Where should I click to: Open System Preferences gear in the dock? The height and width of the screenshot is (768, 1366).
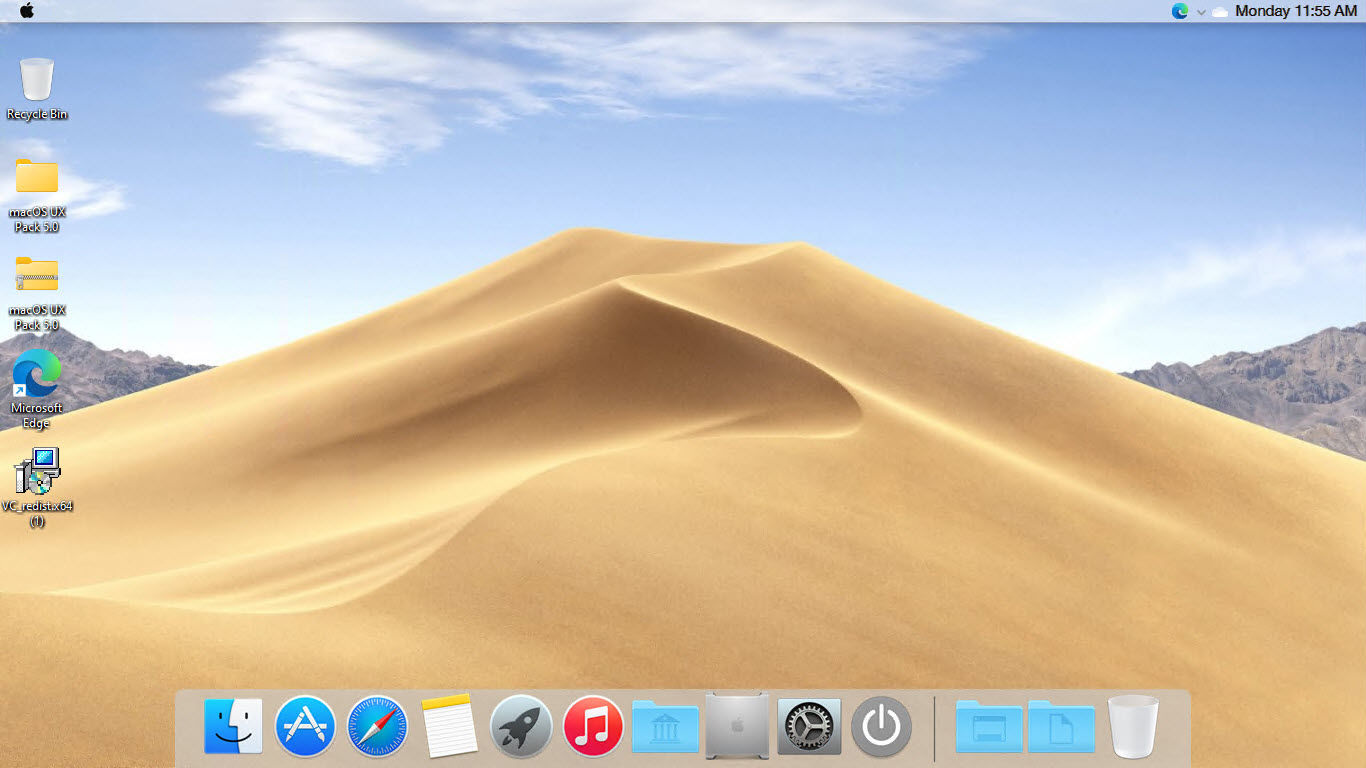point(809,725)
